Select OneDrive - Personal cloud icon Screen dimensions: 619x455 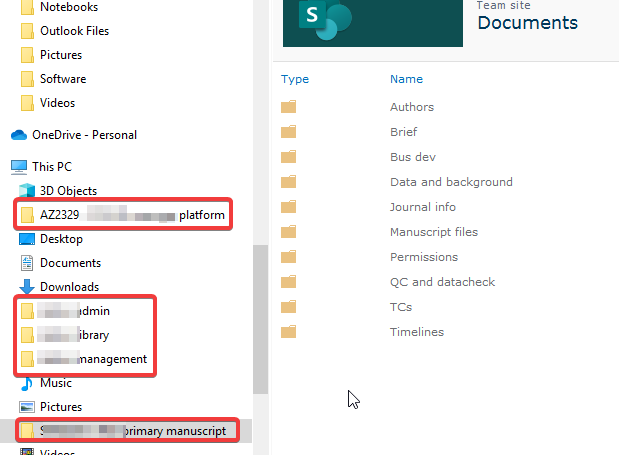coord(19,135)
